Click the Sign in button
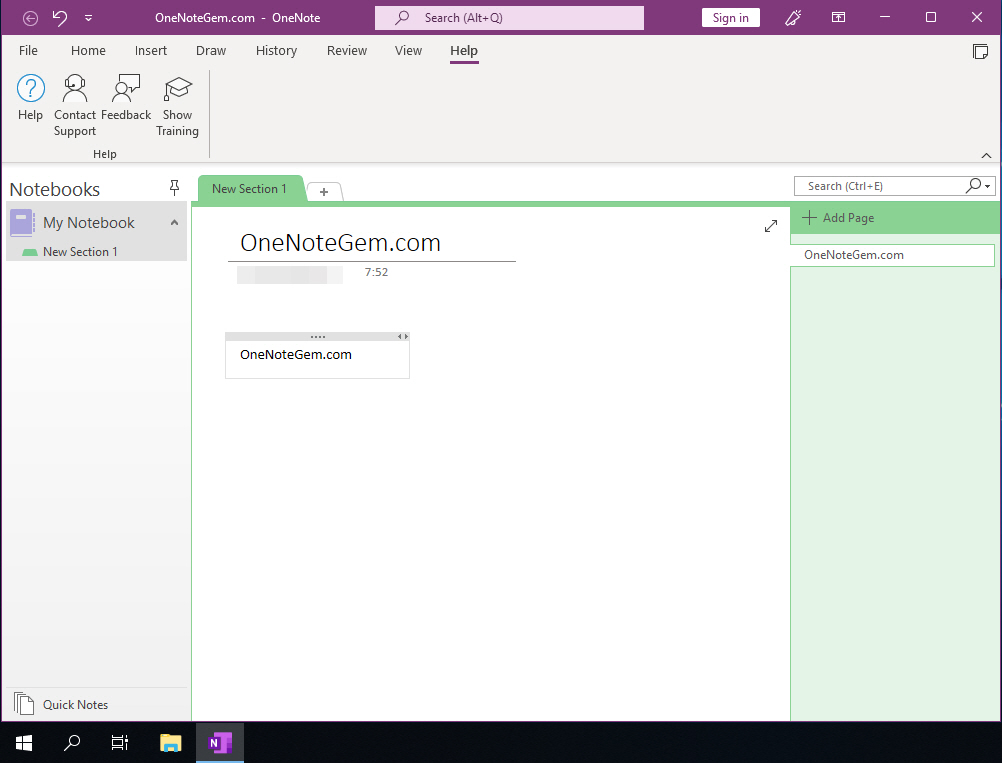Image resolution: width=1002 pixels, height=763 pixels. tap(730, 18)
